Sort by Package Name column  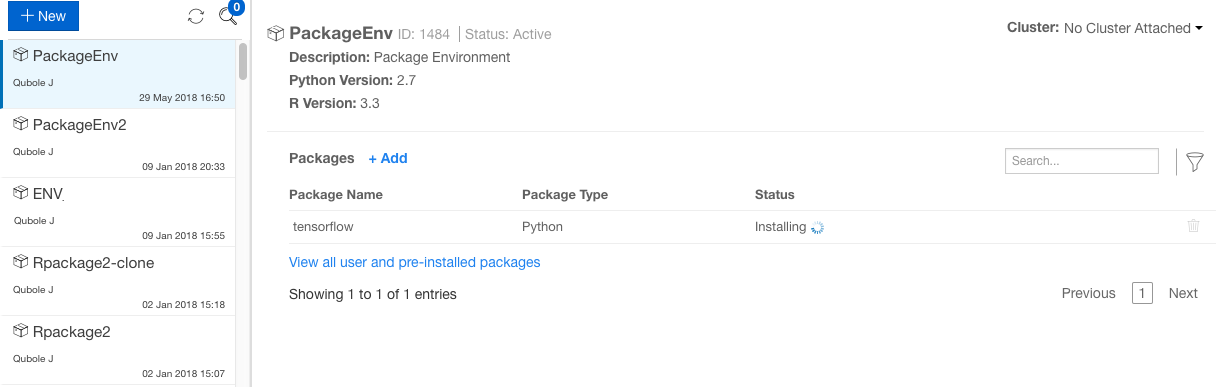pyautogui.click(x=336, y=194)
